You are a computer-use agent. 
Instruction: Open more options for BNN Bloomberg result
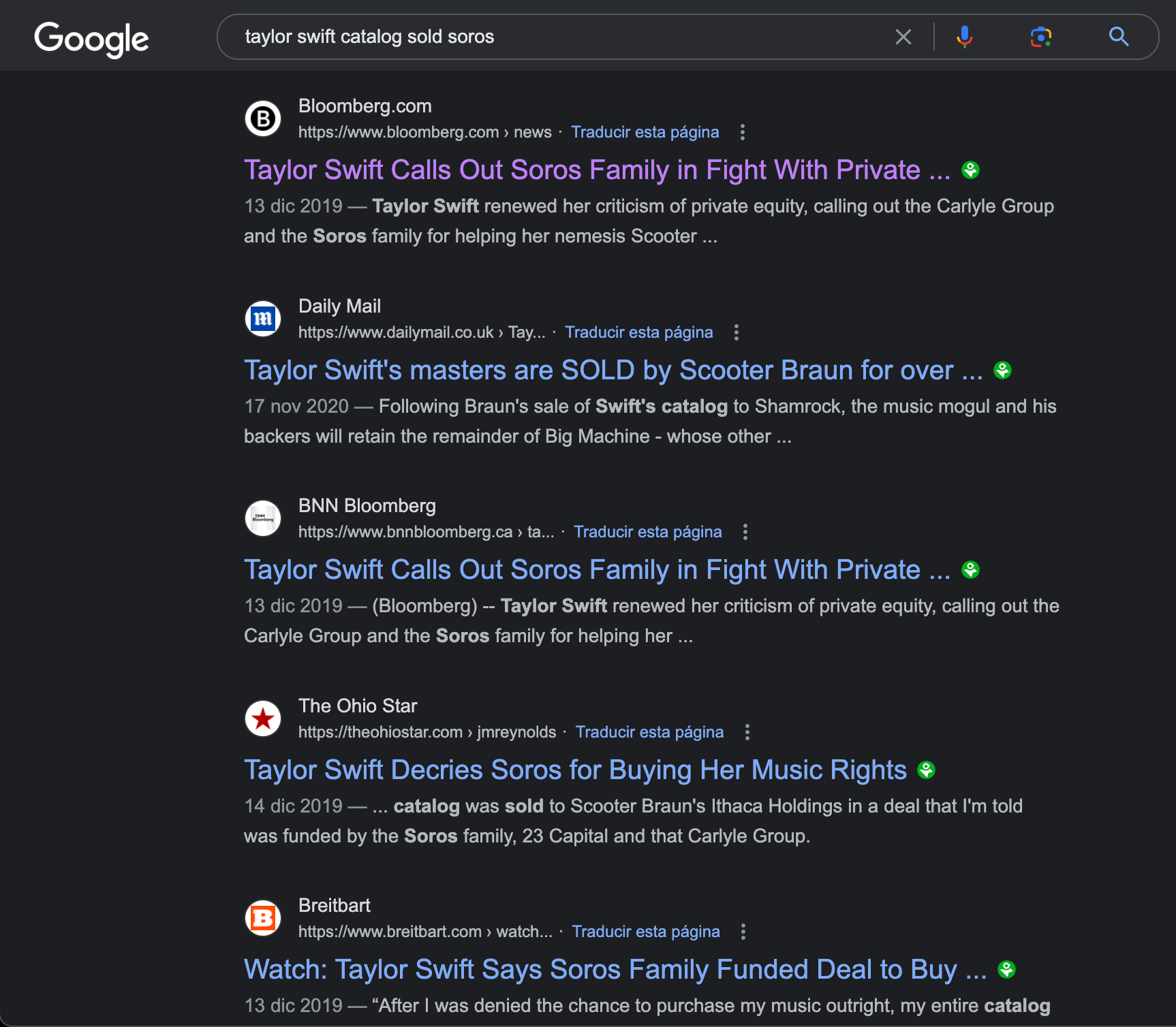(745, 532)
